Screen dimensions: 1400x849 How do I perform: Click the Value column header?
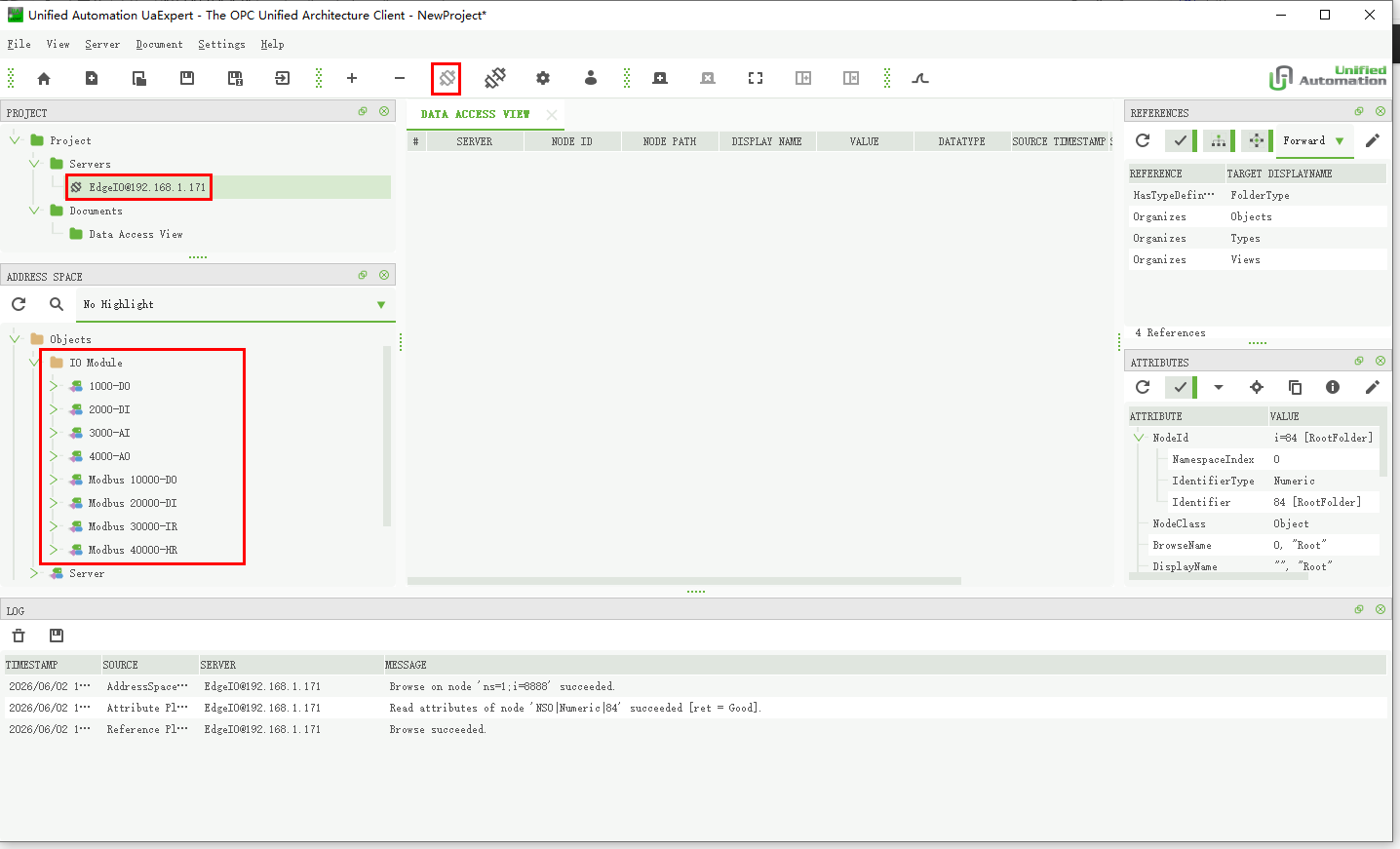click(865, 141)
